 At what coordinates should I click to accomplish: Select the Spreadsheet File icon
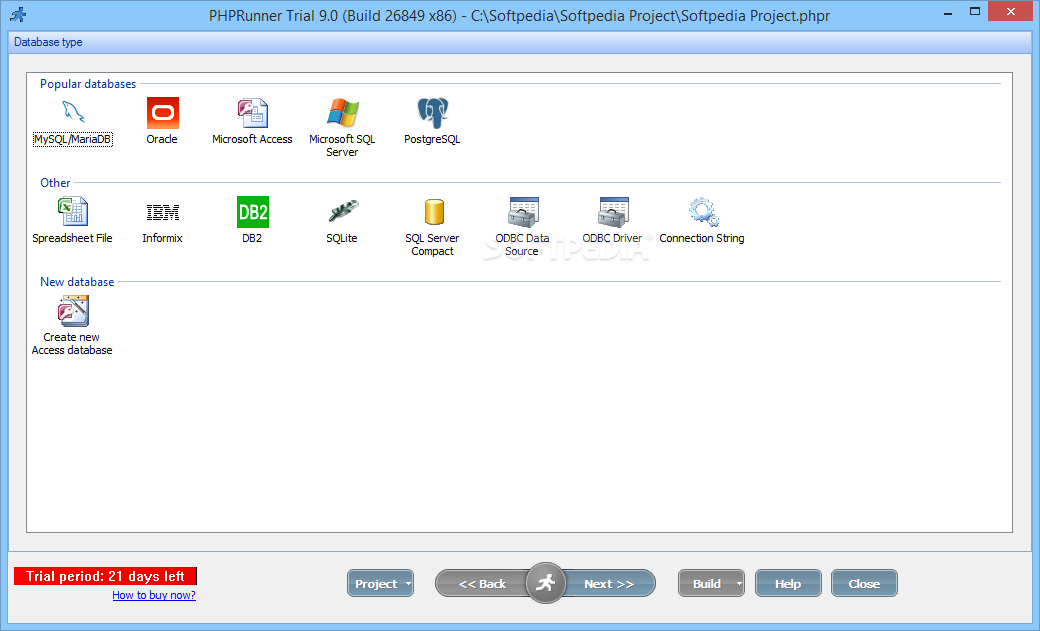click(73, 212)
